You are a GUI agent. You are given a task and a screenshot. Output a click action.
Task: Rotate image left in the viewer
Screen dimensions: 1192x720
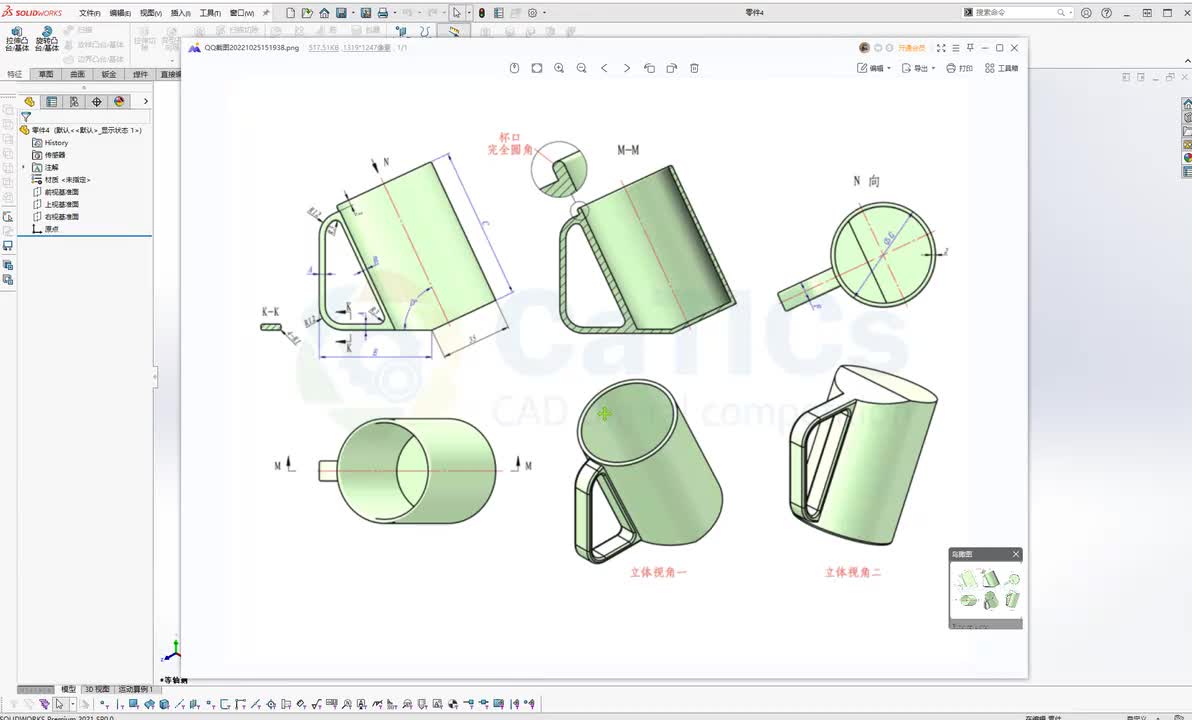tap(649, 68)
